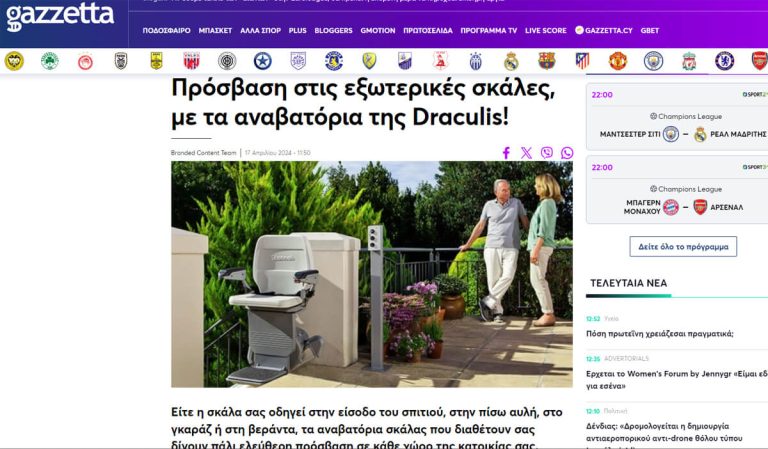Open the ΠΡΟΓΡΑΜΜΑ TV menu item
The width and height of the screenshot is (768, 449).
[x=489, y=30]
